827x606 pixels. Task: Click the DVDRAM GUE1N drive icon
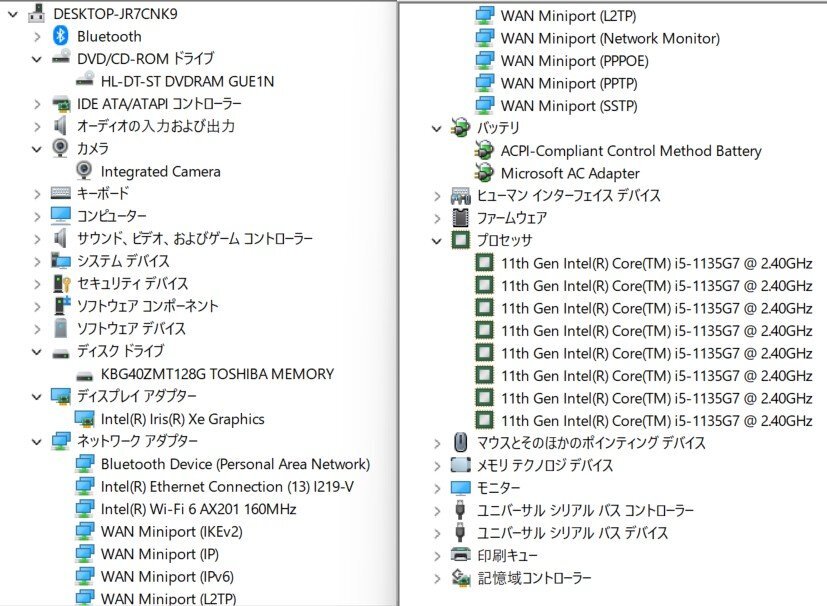pos(85,81)
